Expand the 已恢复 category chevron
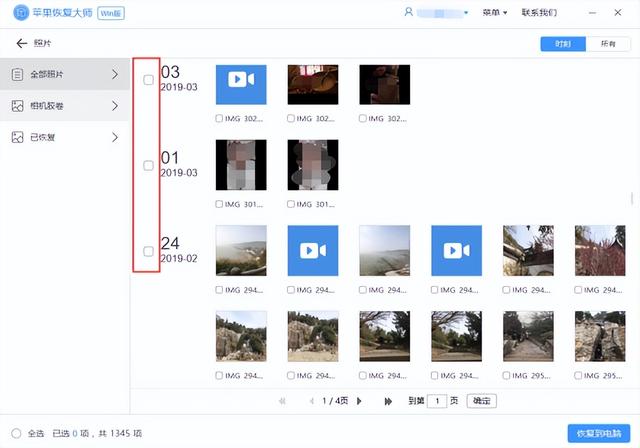Screen dimensions: 640x448 [115, 137]
